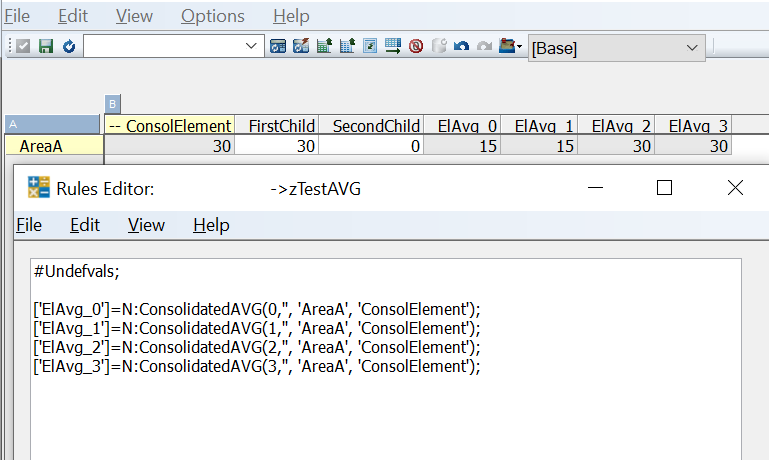Click the checkmark icon at toolbar start
This screenshot has height=460, width=769.
(24, 46)
